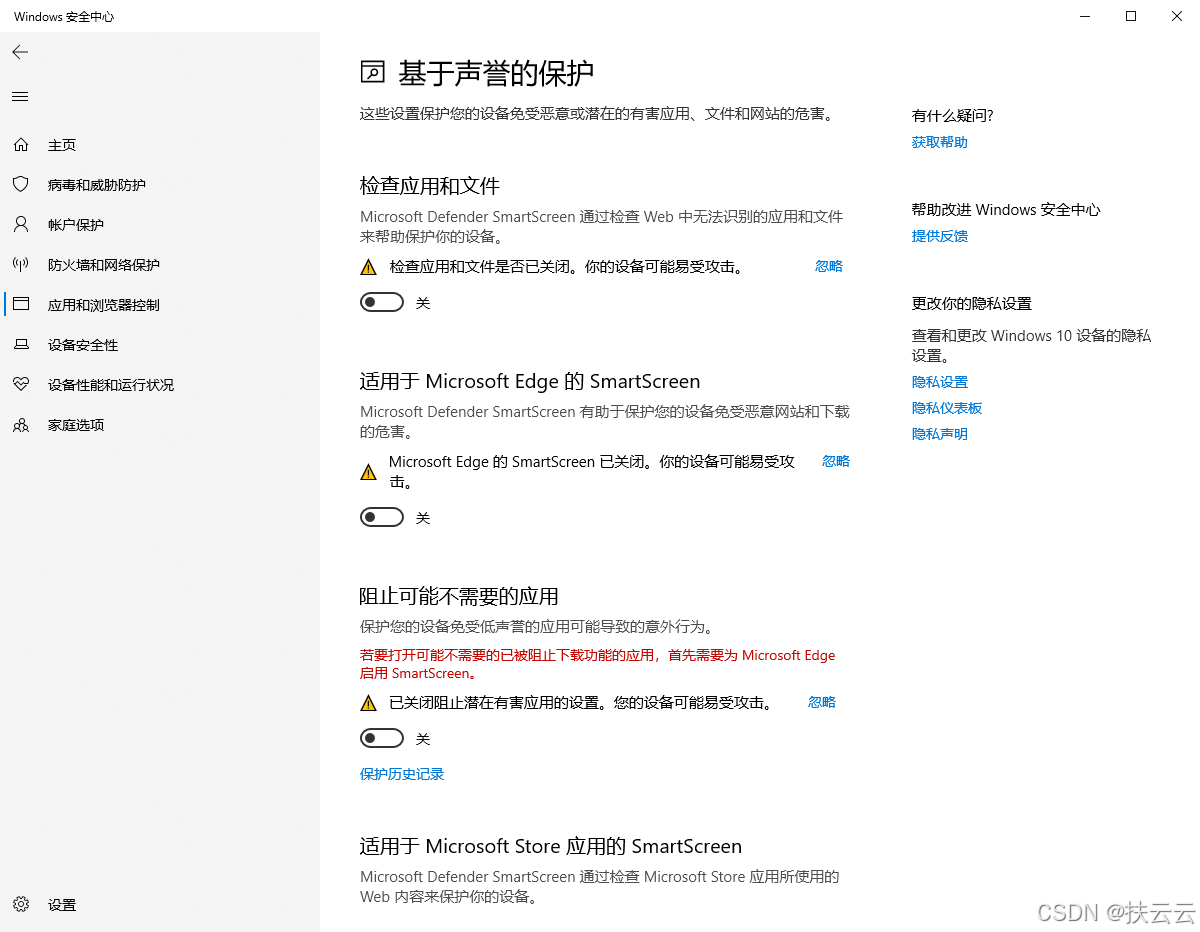Image resolution: width=1200 pixels, height=932 pixels.
Task: Click the 阻止可能不需要的应用 heading
Action: pos(459,596)
